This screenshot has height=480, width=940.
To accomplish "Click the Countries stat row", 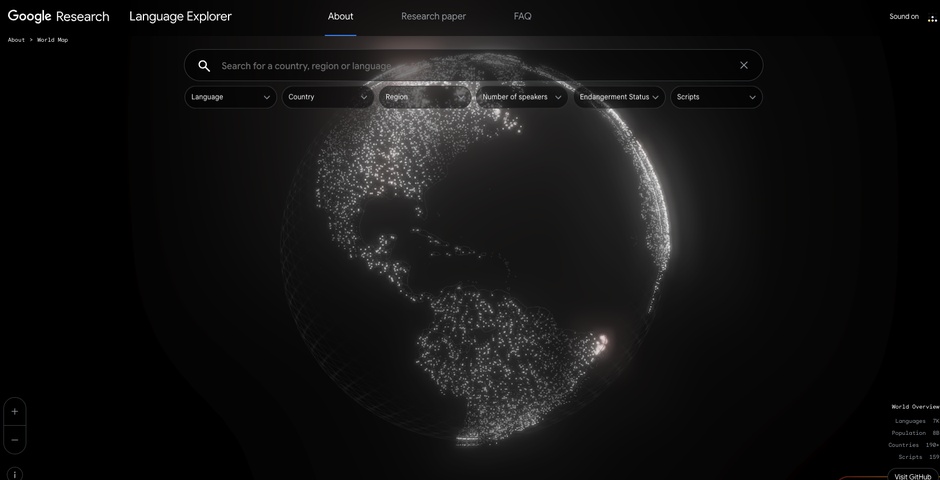I will tap(914, 445).
